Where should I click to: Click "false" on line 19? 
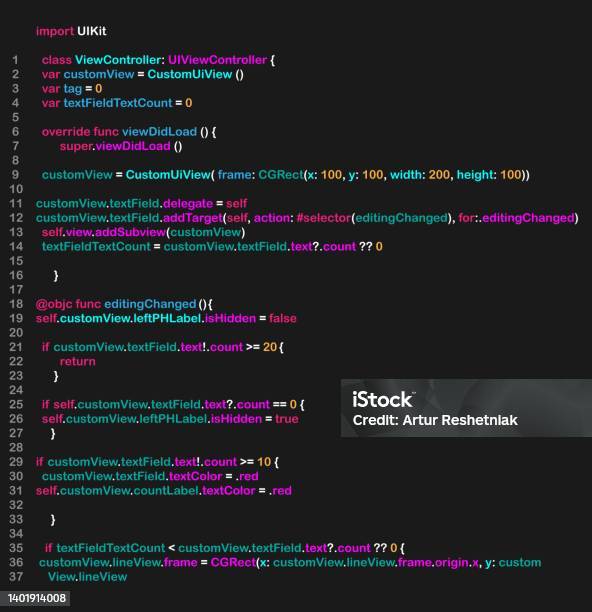[283, 318]
